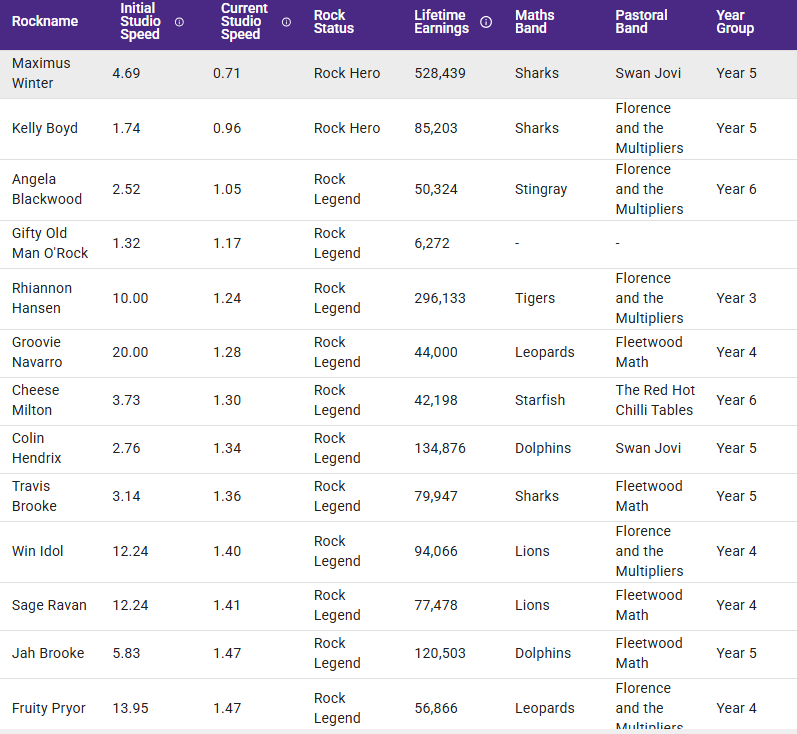Click Cheese Milton's rockname
Image resolution: width=797 pixels, height=734 pixels.
36,400
